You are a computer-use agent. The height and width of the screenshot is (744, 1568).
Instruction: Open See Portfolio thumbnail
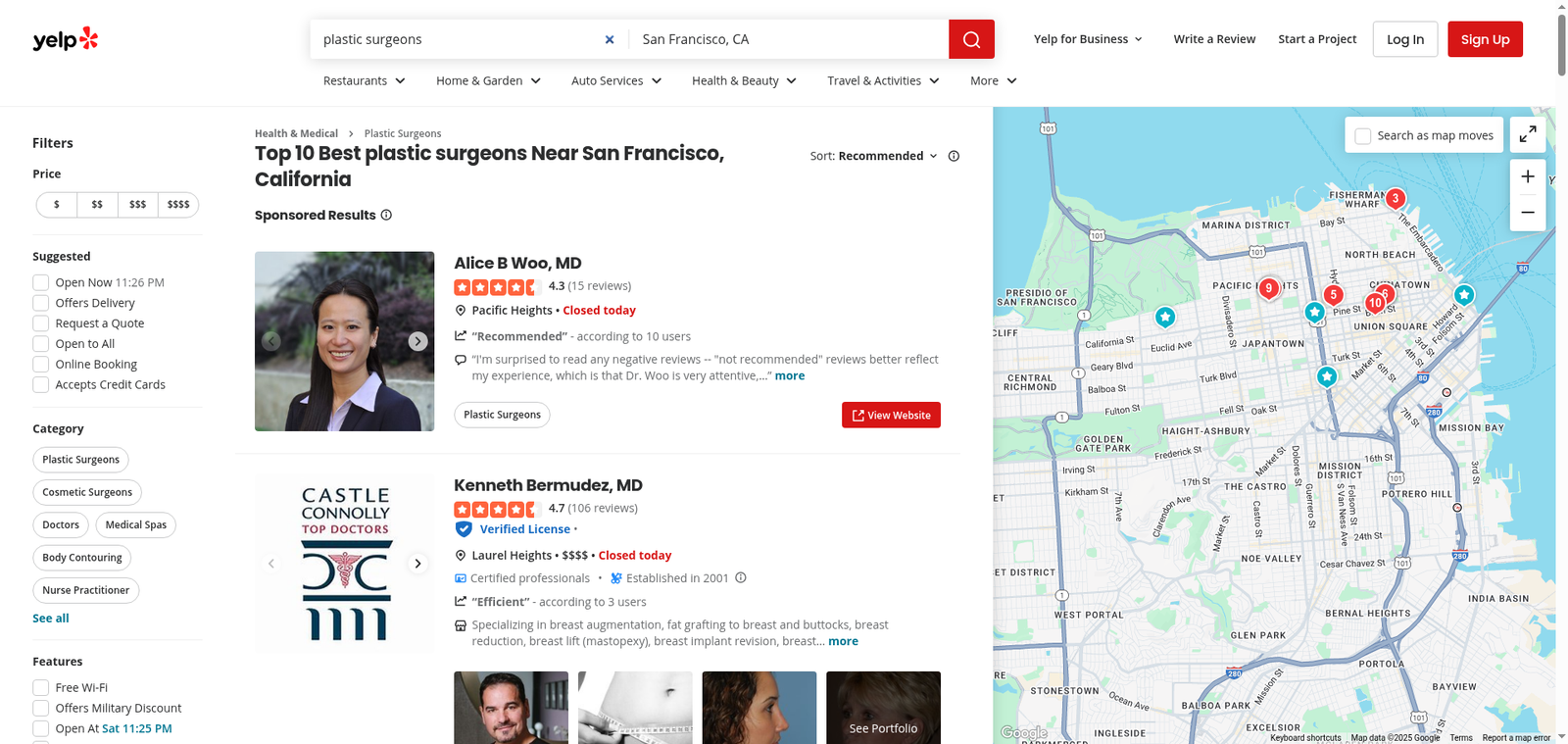(x=883, y=708)
